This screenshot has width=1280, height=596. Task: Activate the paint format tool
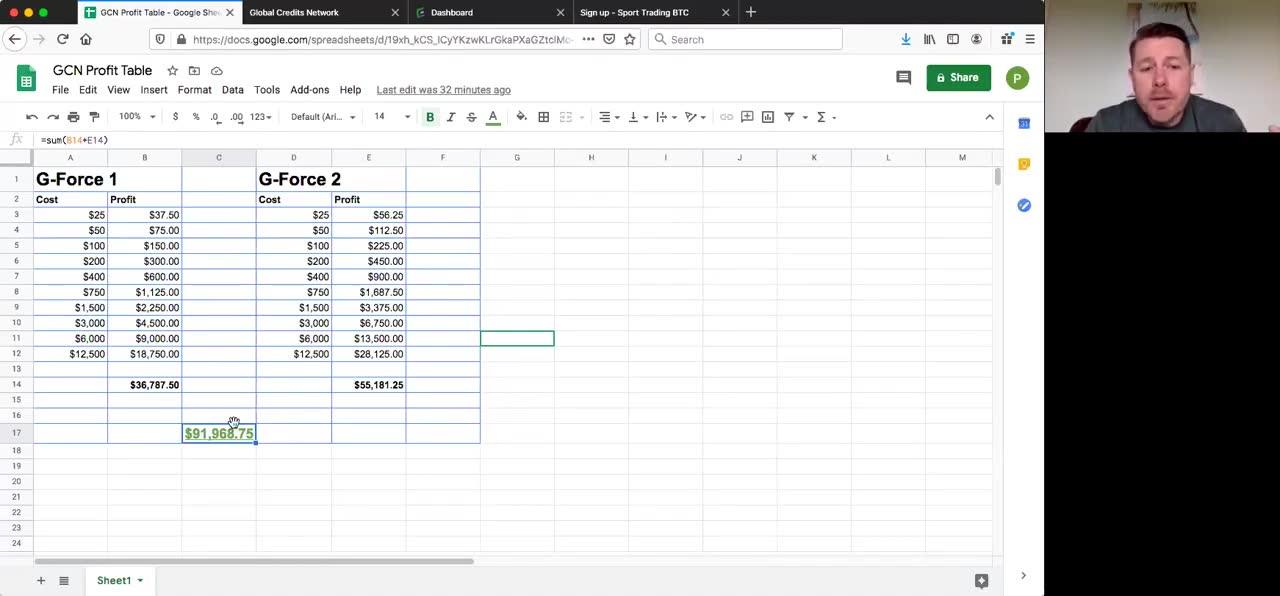pyautogui.click(x=95, y=117)
